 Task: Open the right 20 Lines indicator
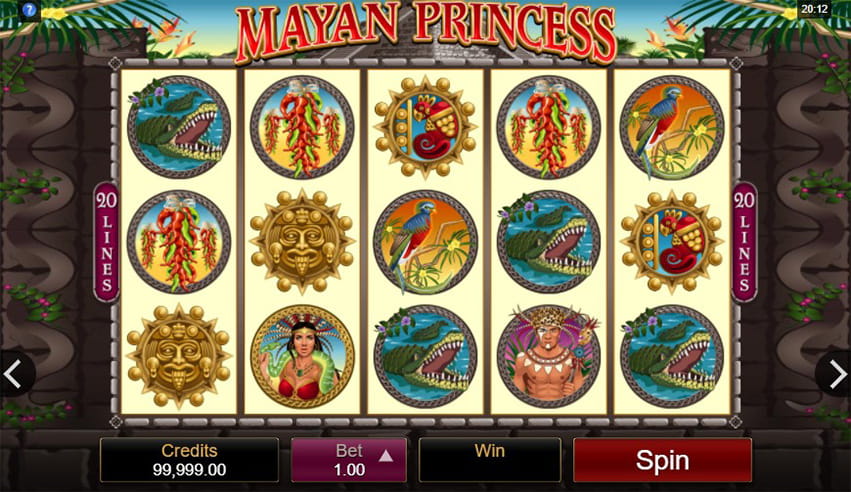pos(744,242)
